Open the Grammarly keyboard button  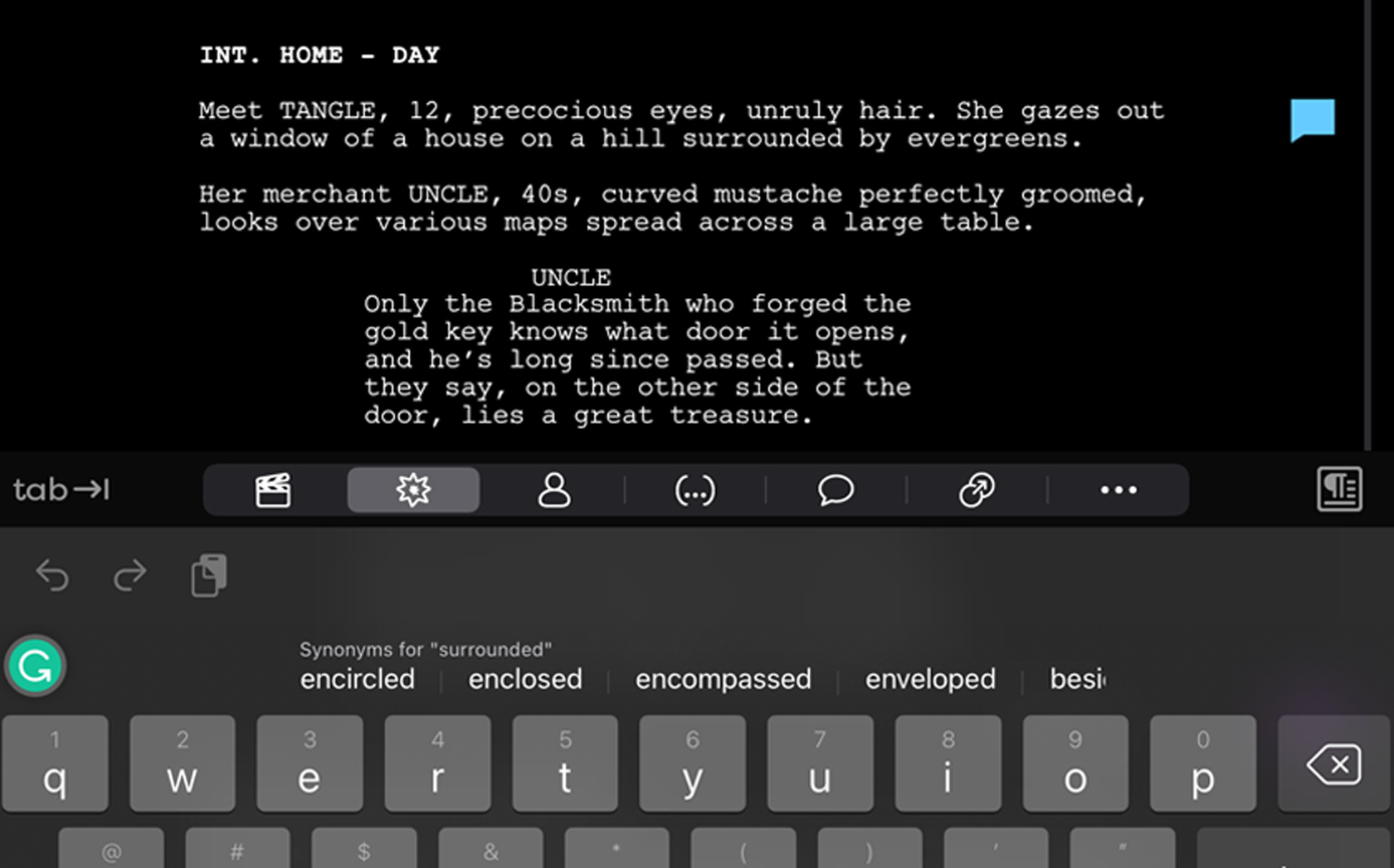pyautogui.click(x=35, y=666)
